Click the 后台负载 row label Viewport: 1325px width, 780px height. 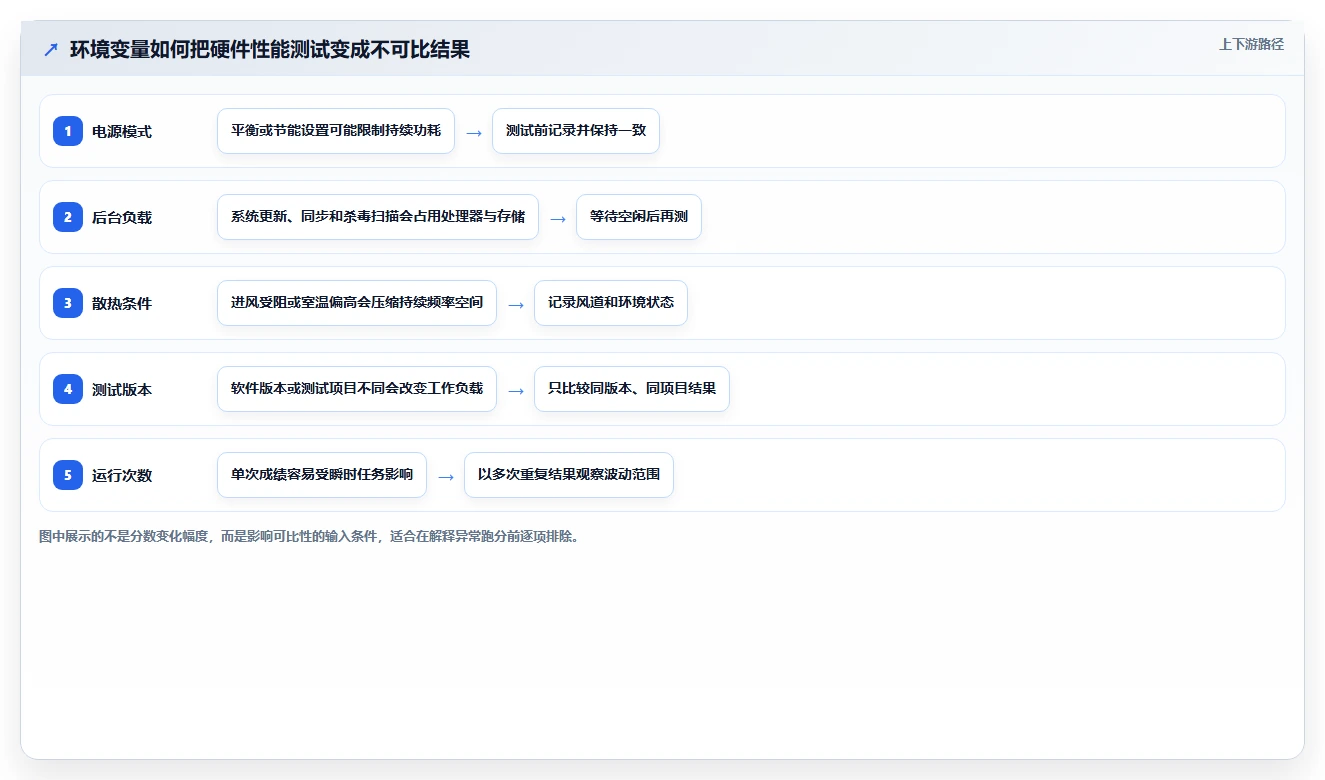[x=122, y=217]
